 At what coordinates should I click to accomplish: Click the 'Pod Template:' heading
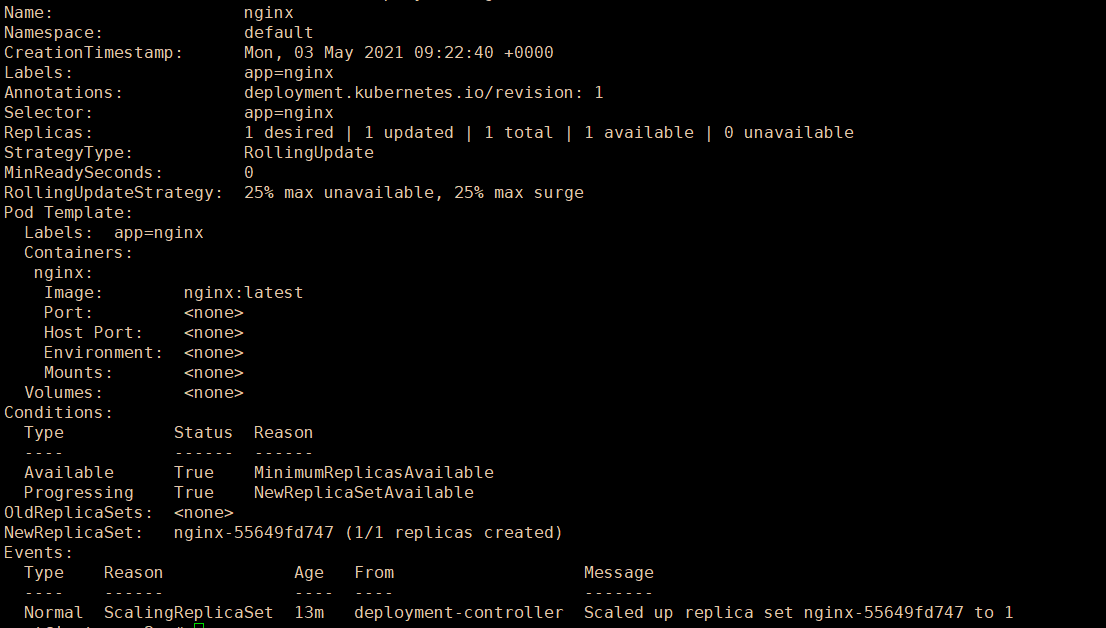[x=68, y=213]
